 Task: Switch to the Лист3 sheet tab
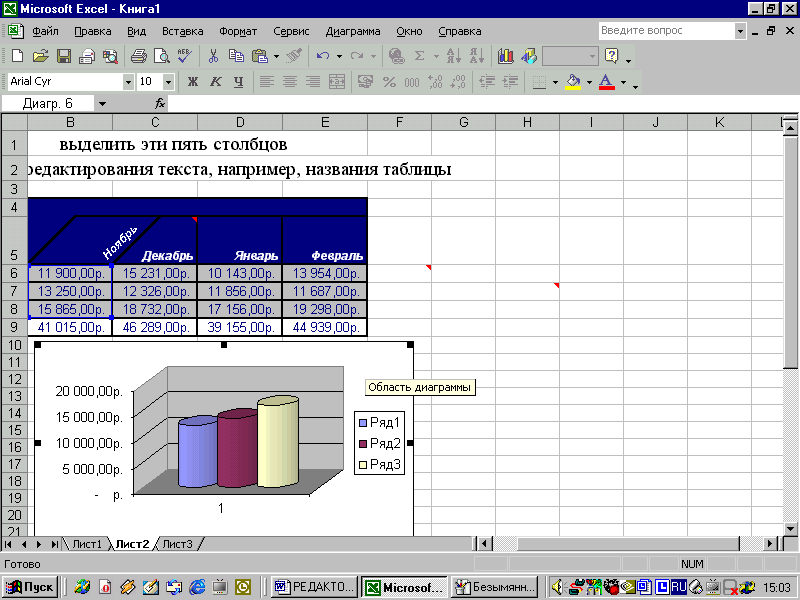click(178, 544)
